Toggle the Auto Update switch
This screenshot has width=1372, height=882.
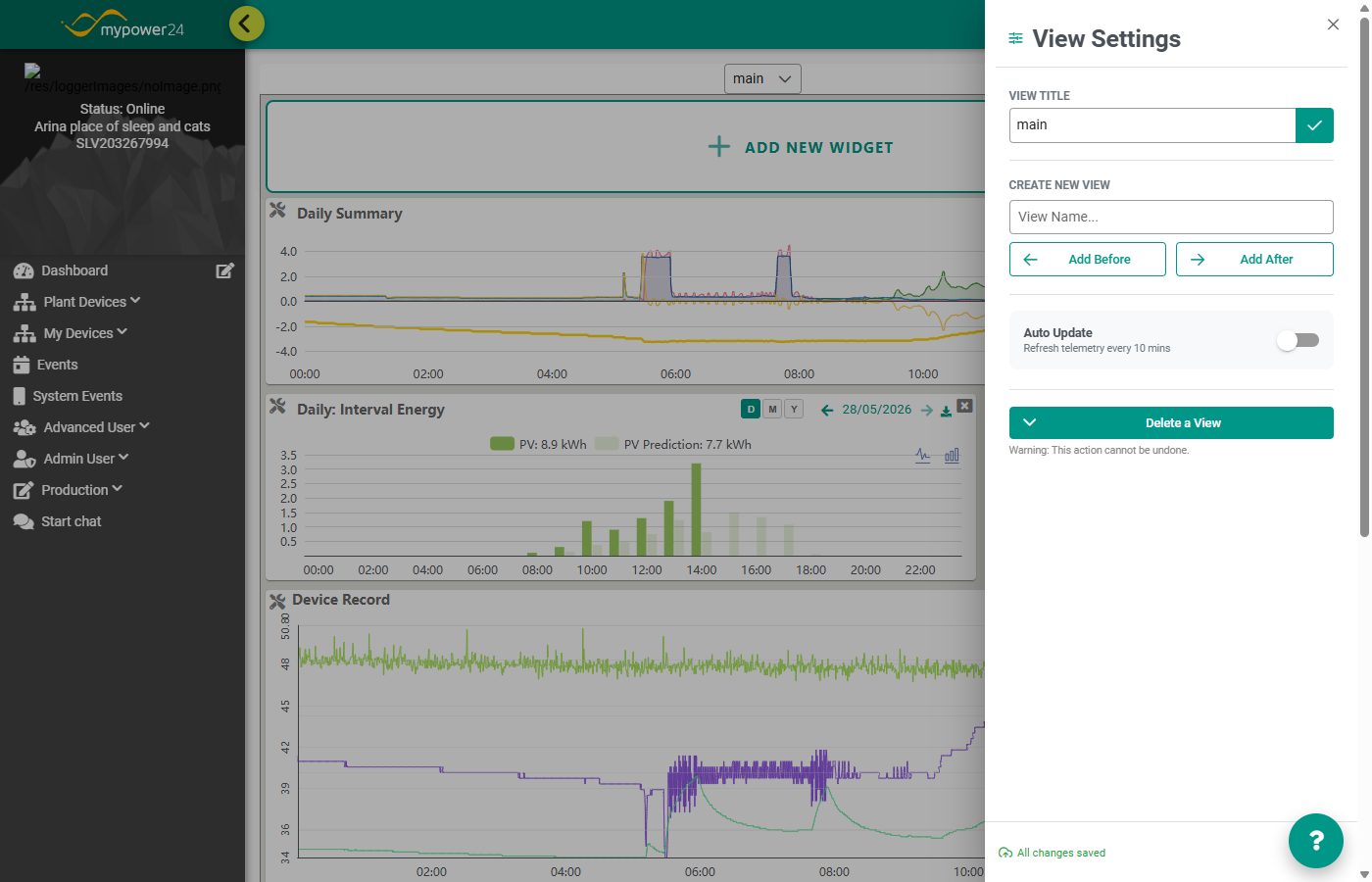(1298, 340)
